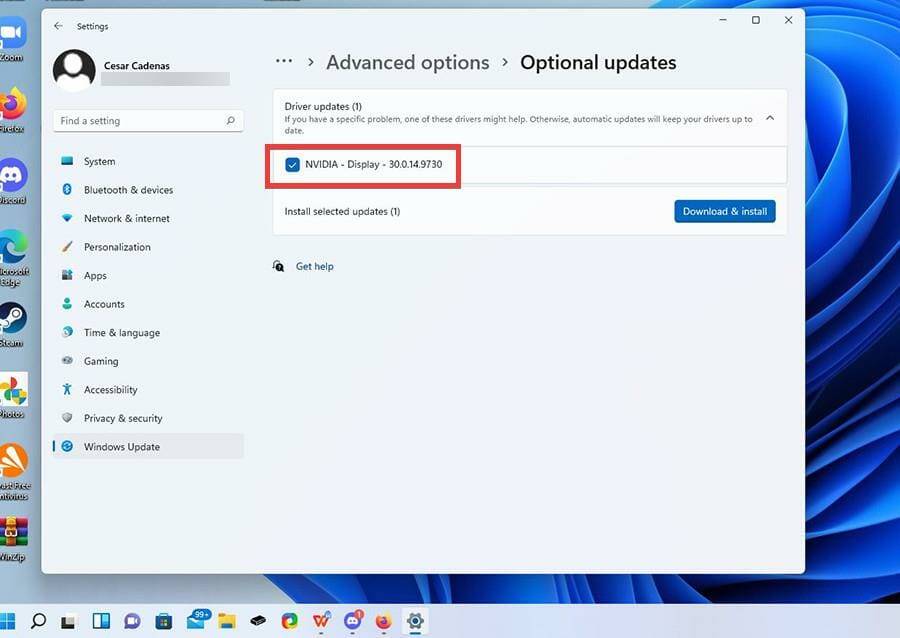Select Windows Update in the sidebar
Viewport: 900px width, 638px height.
(148, 446)
